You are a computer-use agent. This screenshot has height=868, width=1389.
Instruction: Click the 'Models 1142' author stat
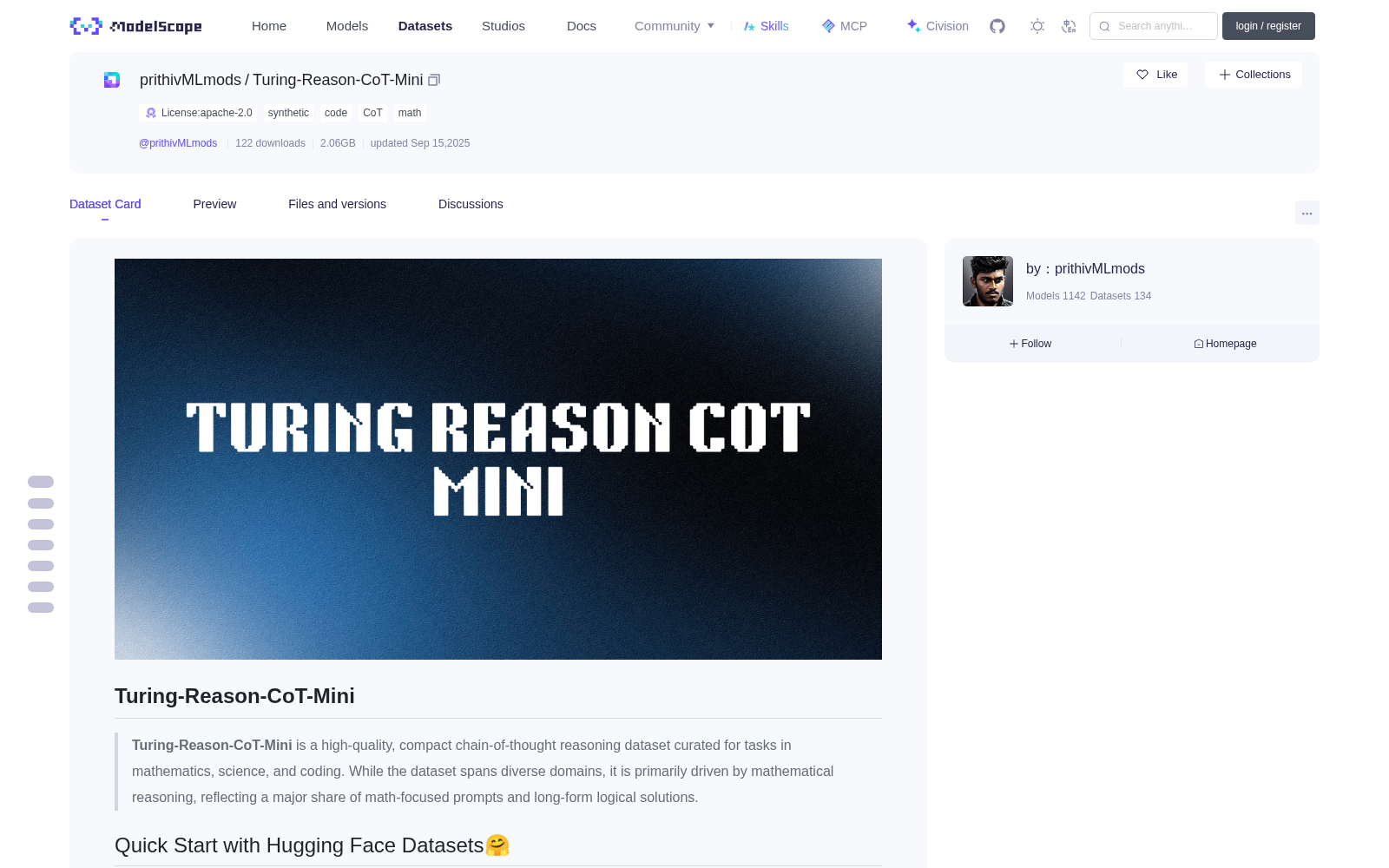[x=1056, y=296]
